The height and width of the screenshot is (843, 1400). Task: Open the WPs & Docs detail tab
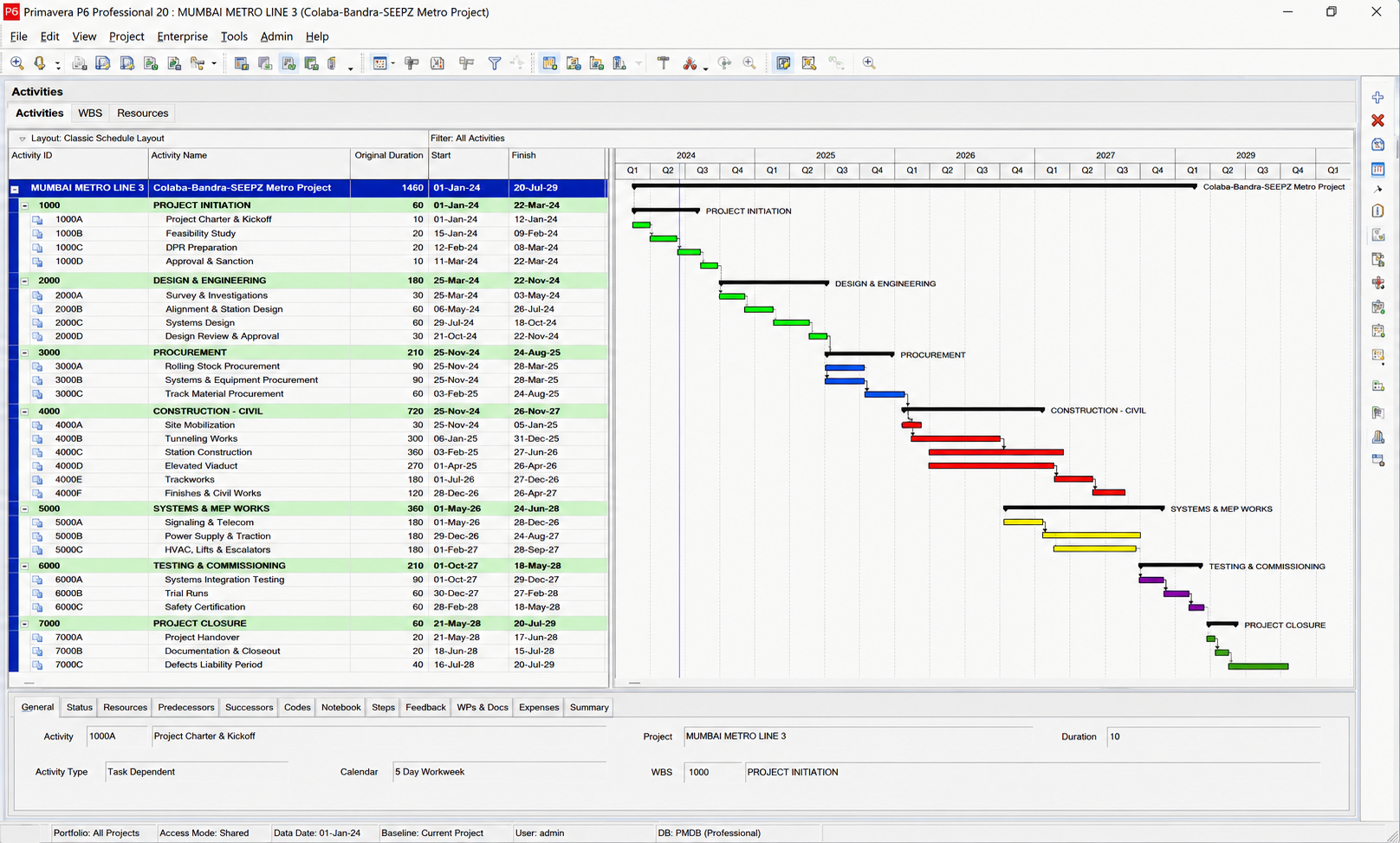[483, 708]
